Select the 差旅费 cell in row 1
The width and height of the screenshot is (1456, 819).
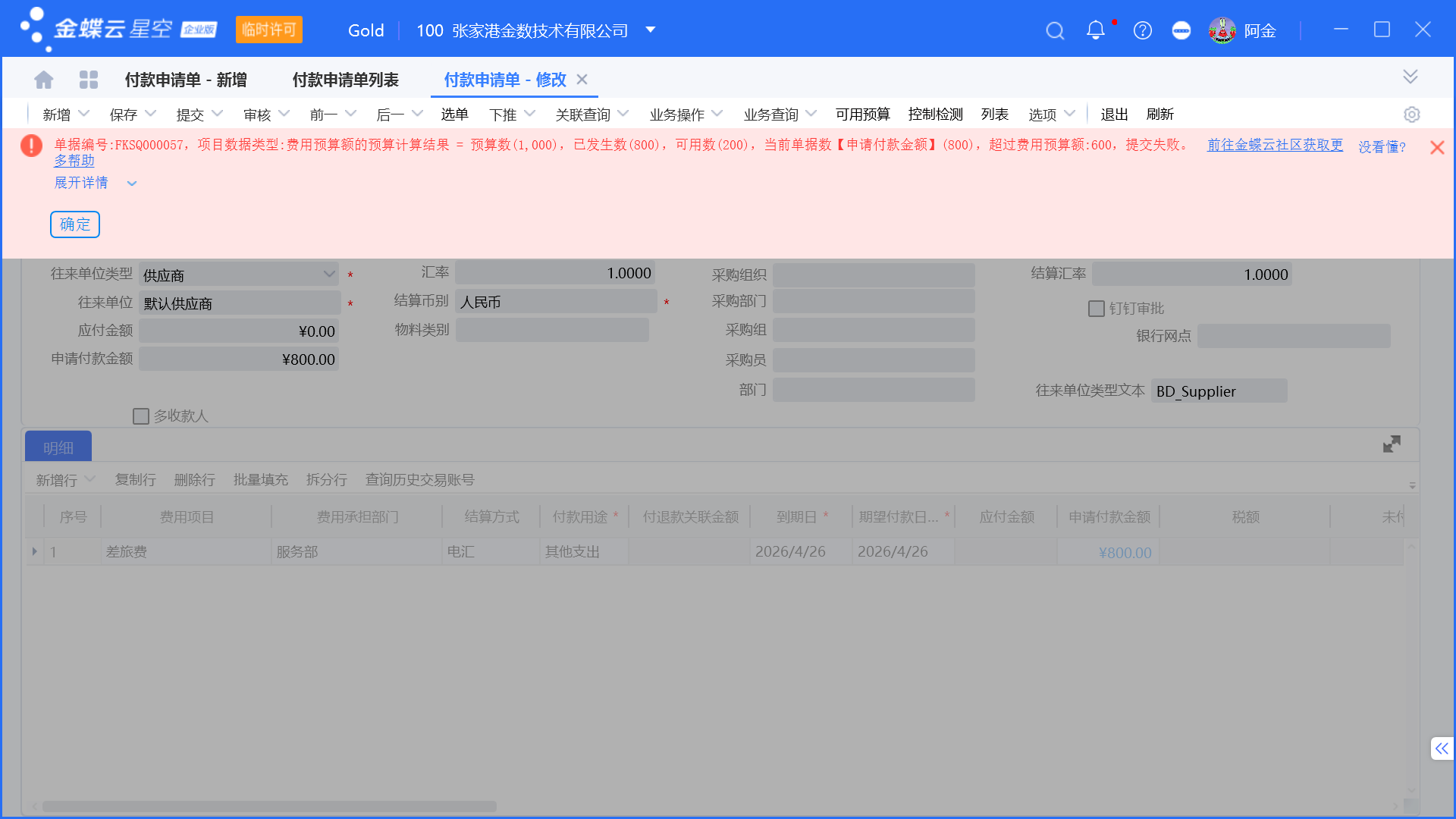click(x=186, y=551)
